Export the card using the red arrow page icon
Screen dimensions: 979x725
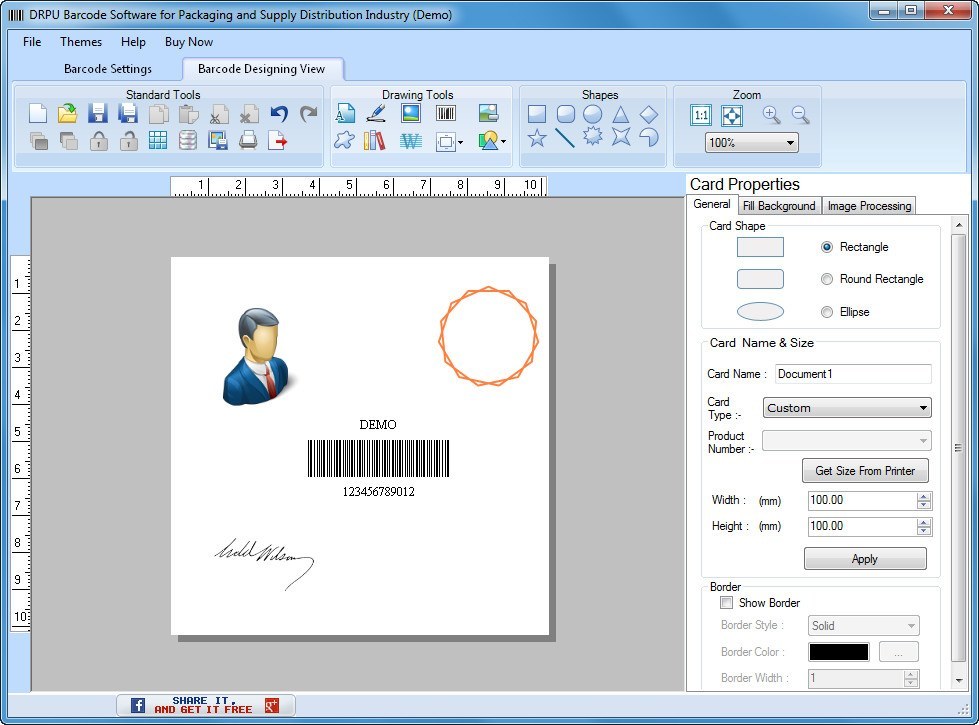tap(277, 141)
